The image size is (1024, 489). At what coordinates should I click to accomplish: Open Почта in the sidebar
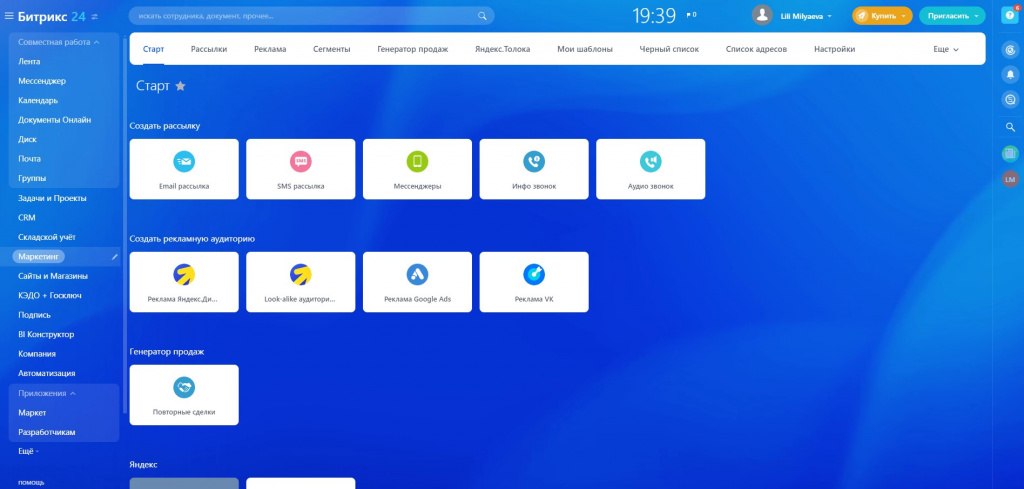tap(29, 159)
